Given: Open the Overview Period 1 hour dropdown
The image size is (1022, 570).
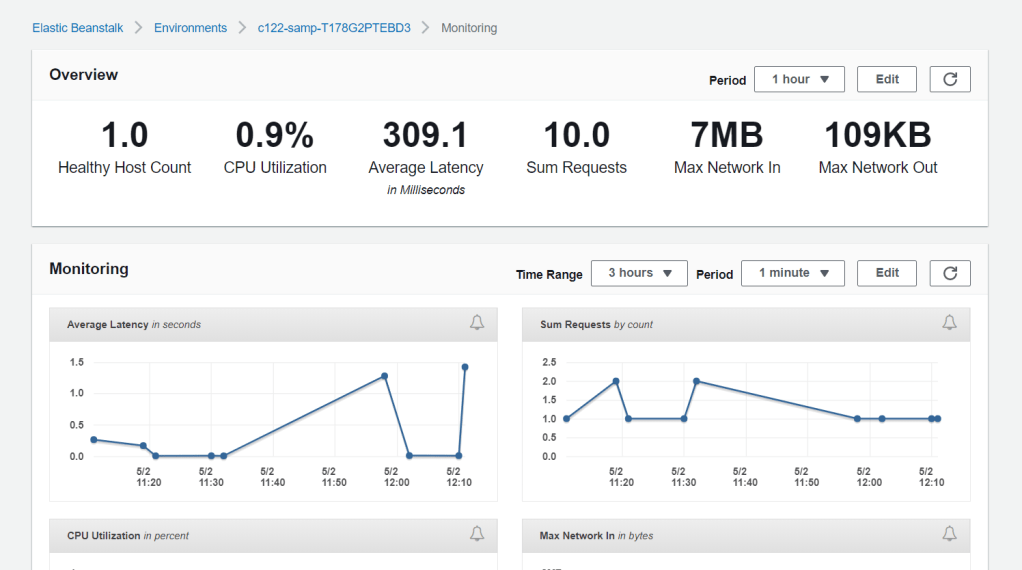Looking at the screenshot, I should (x=799, y=80).
